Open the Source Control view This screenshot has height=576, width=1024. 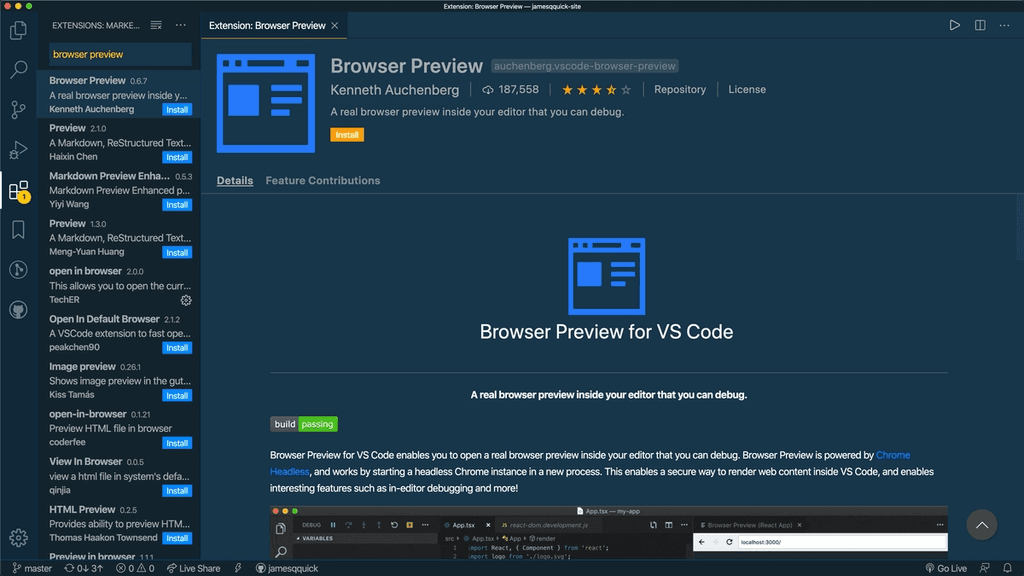pos(18,110)
